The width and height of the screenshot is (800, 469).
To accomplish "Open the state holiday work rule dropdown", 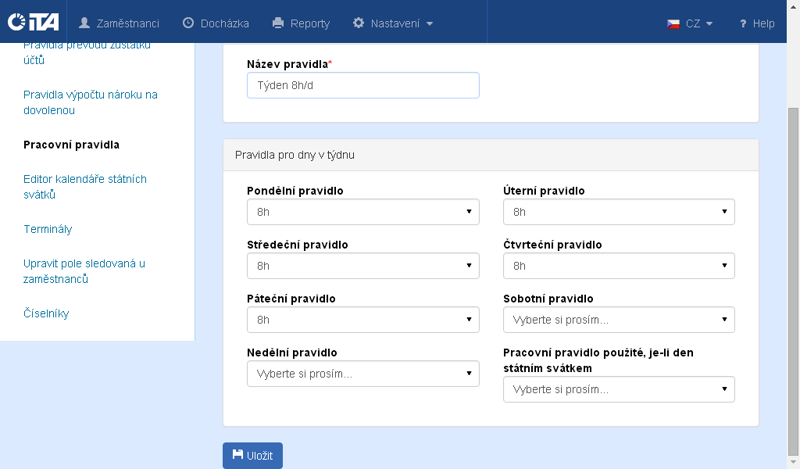I will [618, 389].
